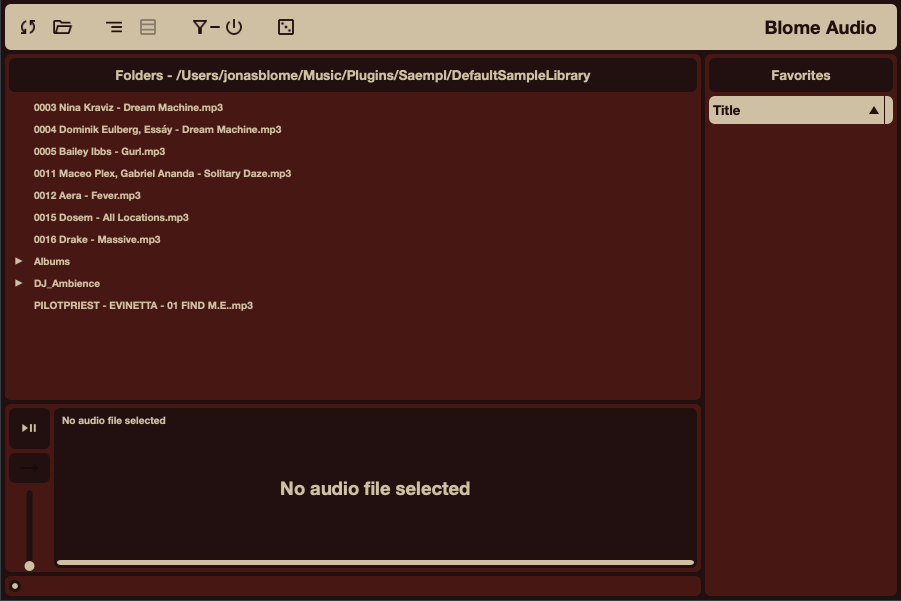This screenshot has width=901, height=601.
Task: Switch to the list view icon
Action: (114, 27)
